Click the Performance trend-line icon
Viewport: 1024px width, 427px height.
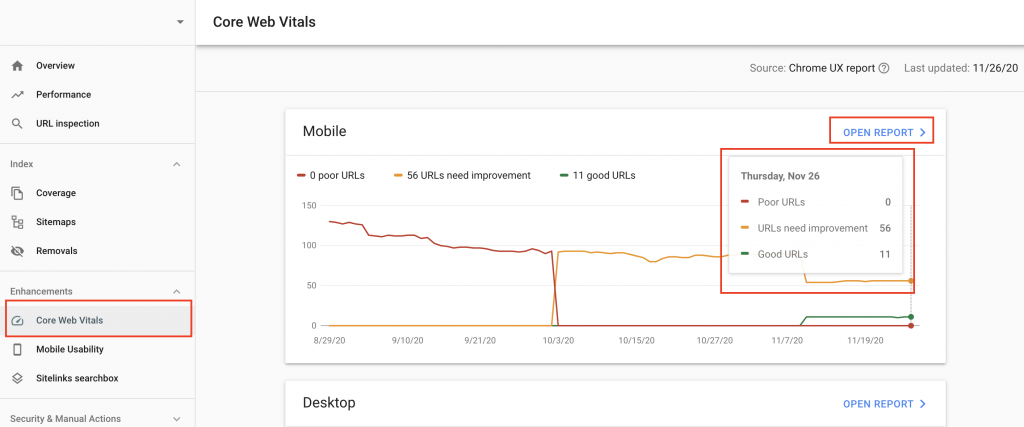click(x=18, y=95)
